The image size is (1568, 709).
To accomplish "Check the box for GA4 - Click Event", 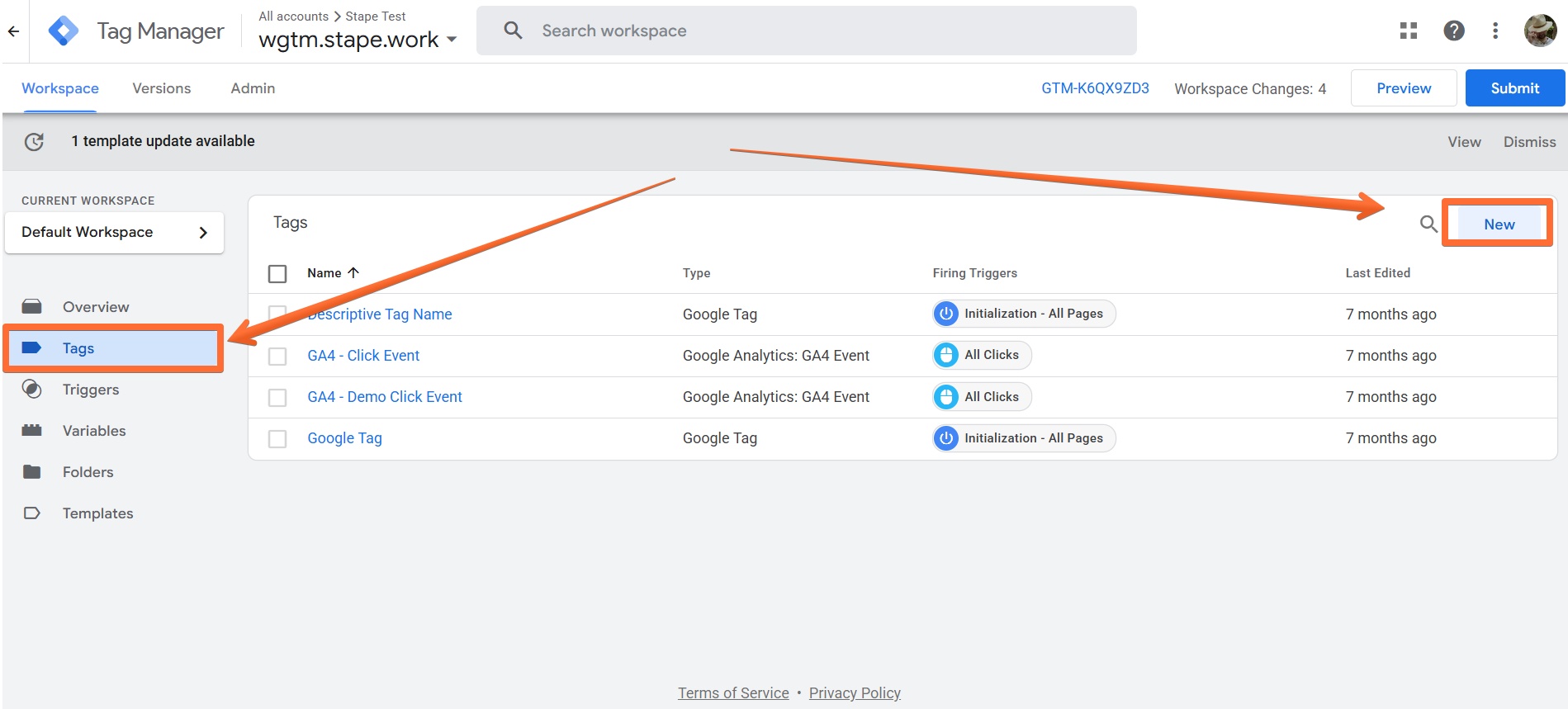I will click(277, 356).
